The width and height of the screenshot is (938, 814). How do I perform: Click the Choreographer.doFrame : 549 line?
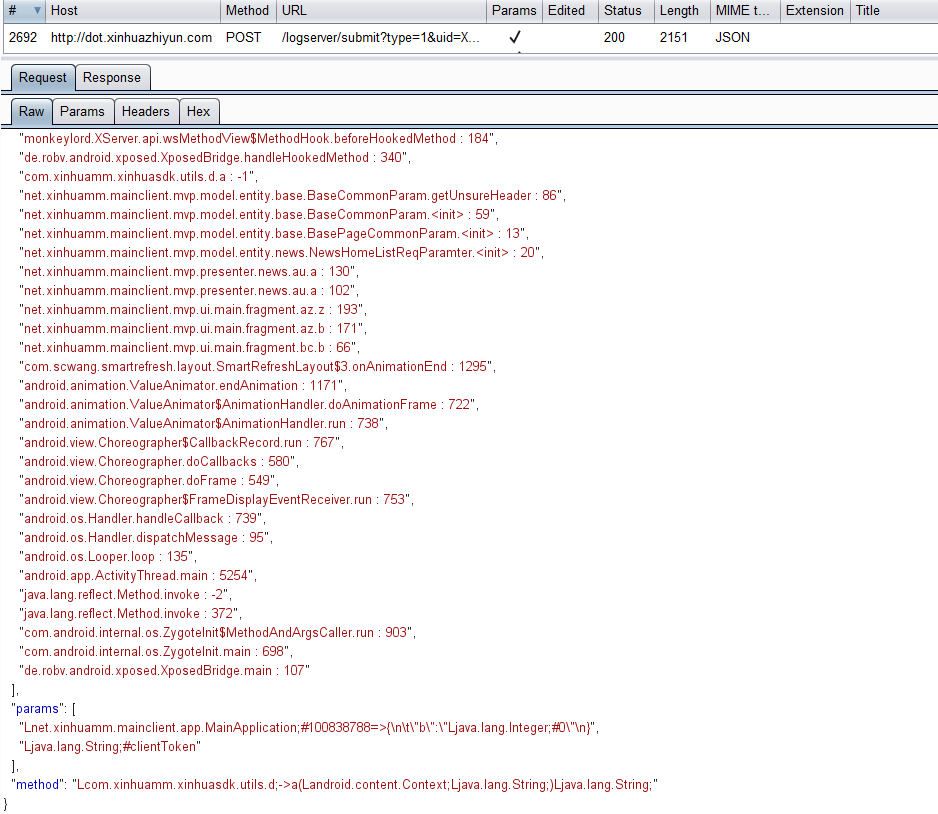[149, 481]
